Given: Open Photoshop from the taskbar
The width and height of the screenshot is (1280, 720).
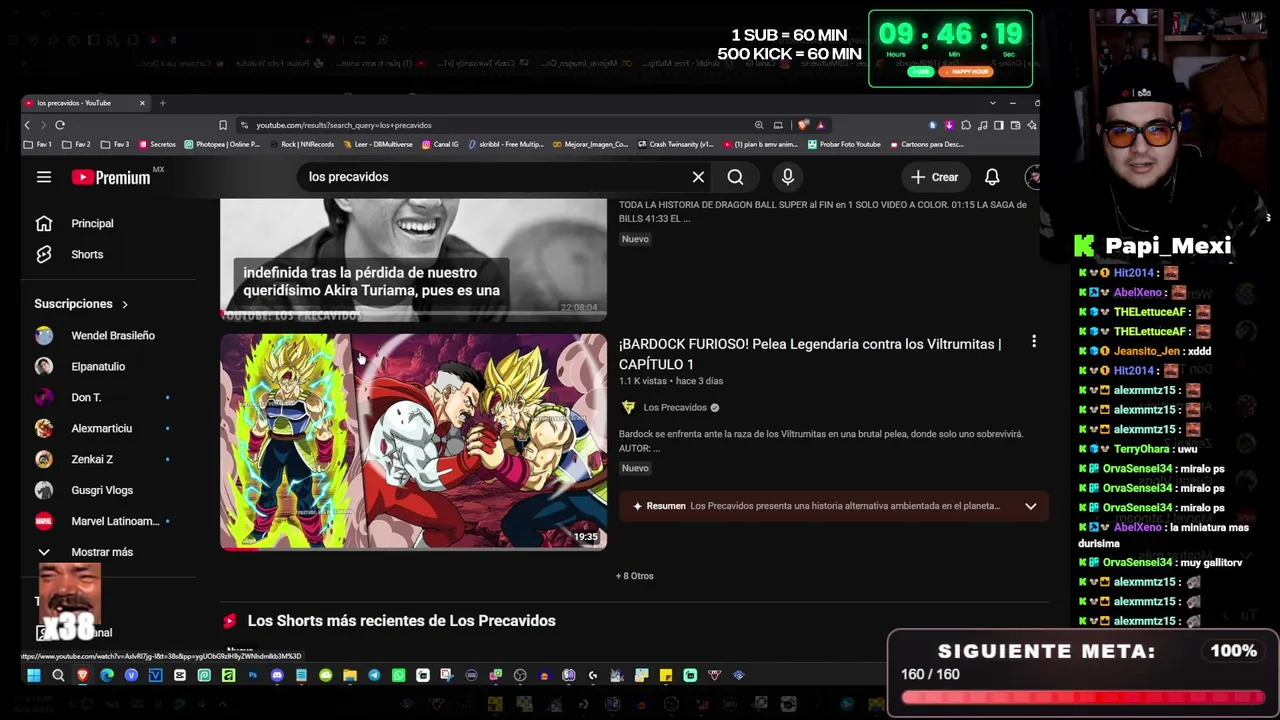Looking at the screenshot, I should [253, 676].
